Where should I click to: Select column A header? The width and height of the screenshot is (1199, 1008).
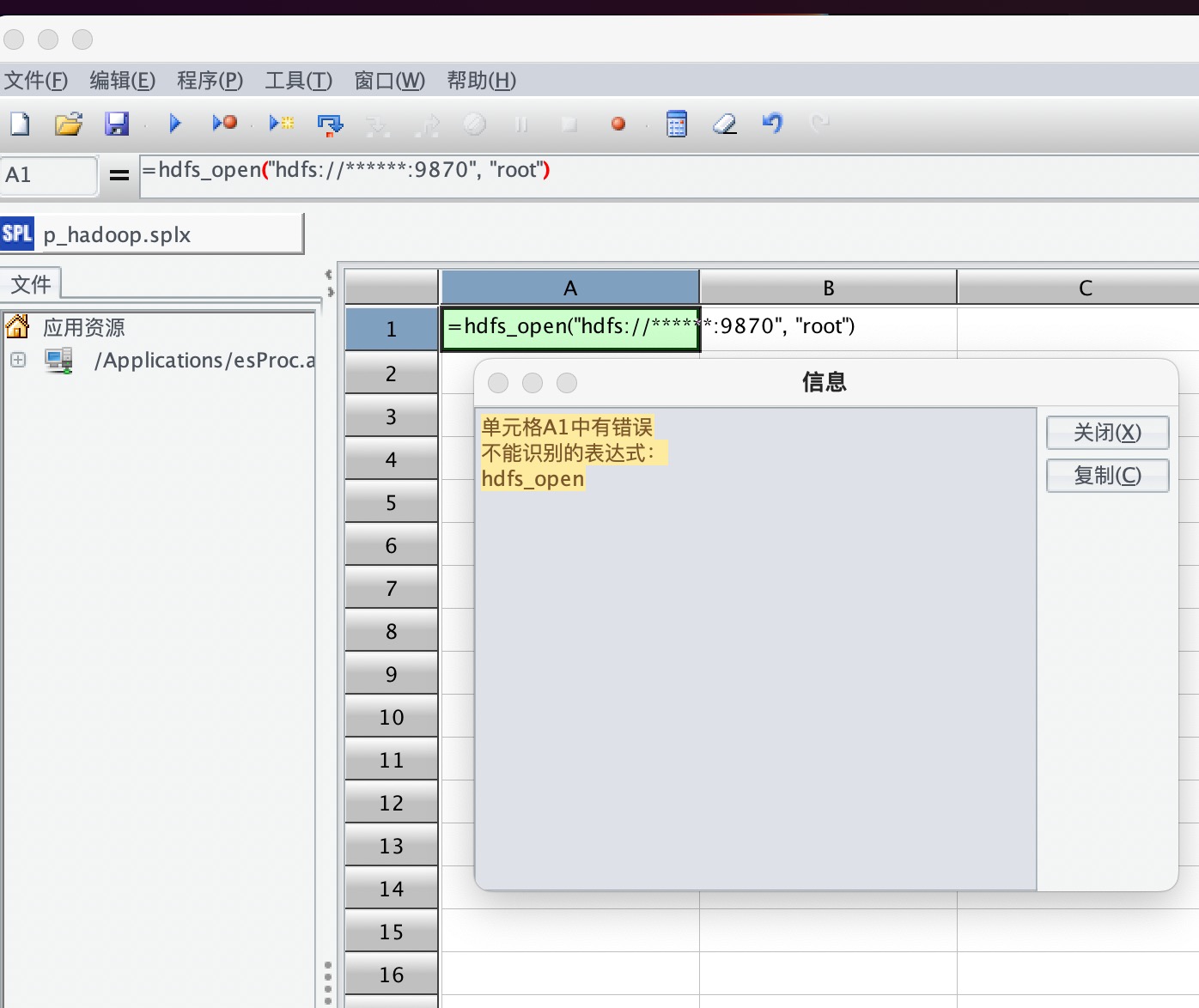(570, 288)
